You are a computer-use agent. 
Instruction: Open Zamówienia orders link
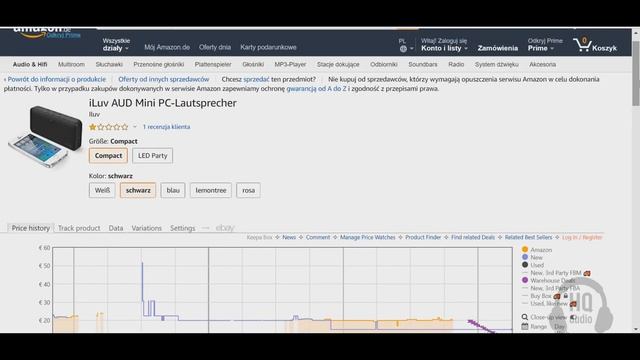pyautogui.click(x=498, y=48)
